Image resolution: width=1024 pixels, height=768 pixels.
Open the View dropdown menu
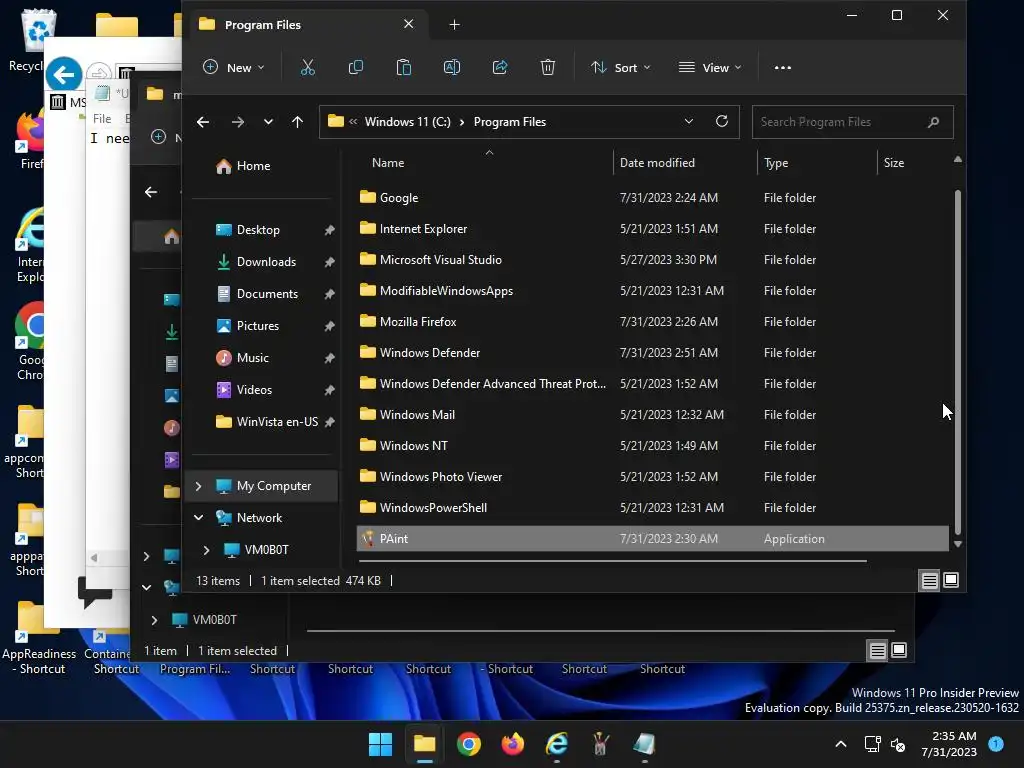(x=710, y=67)
